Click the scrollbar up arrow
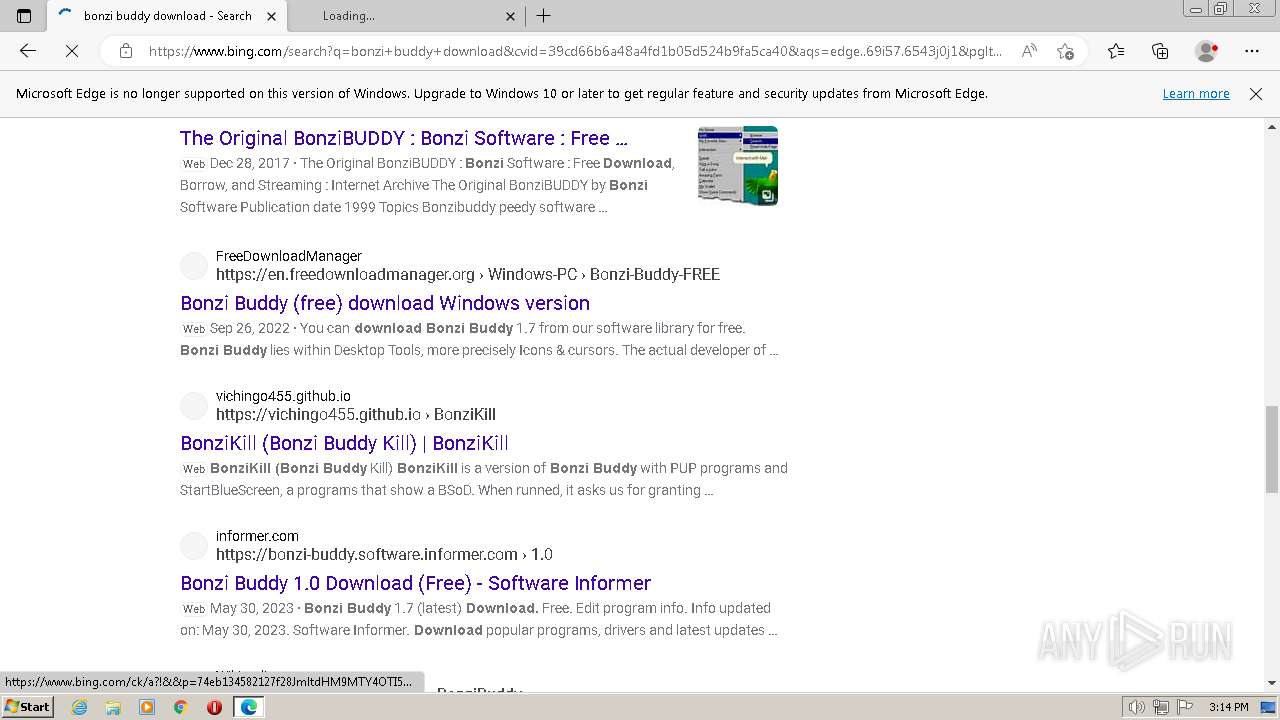The image size is (1280, 720). [1272, 127]
